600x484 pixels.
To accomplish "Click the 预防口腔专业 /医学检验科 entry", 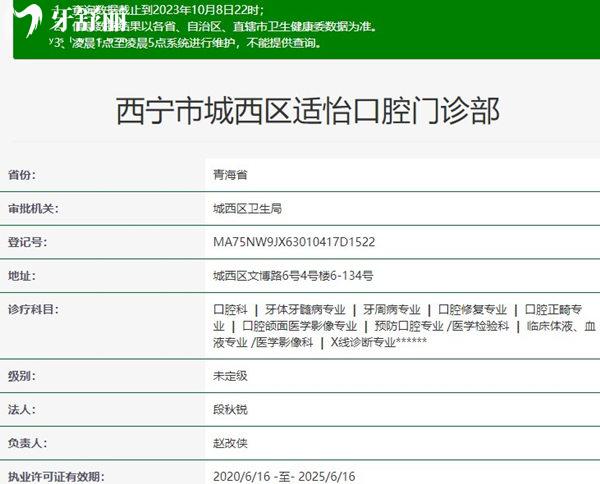I will coord(442,326).
